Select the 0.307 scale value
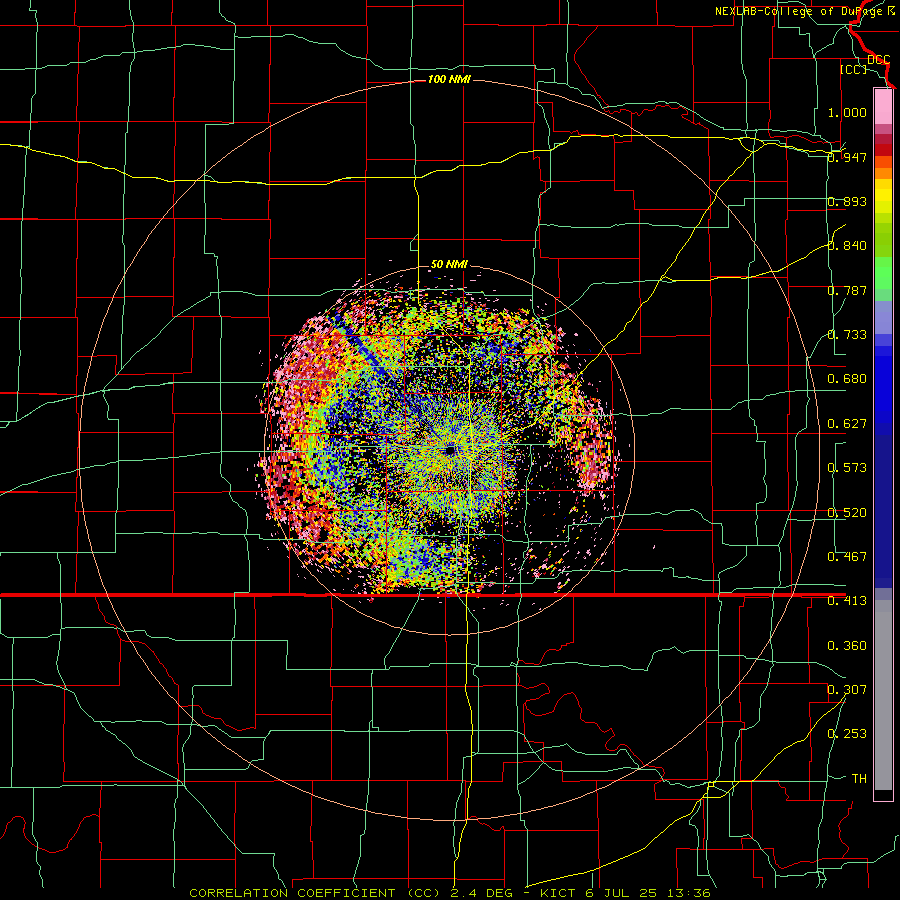This screenshot has height=900, width=900. point(847,690)
